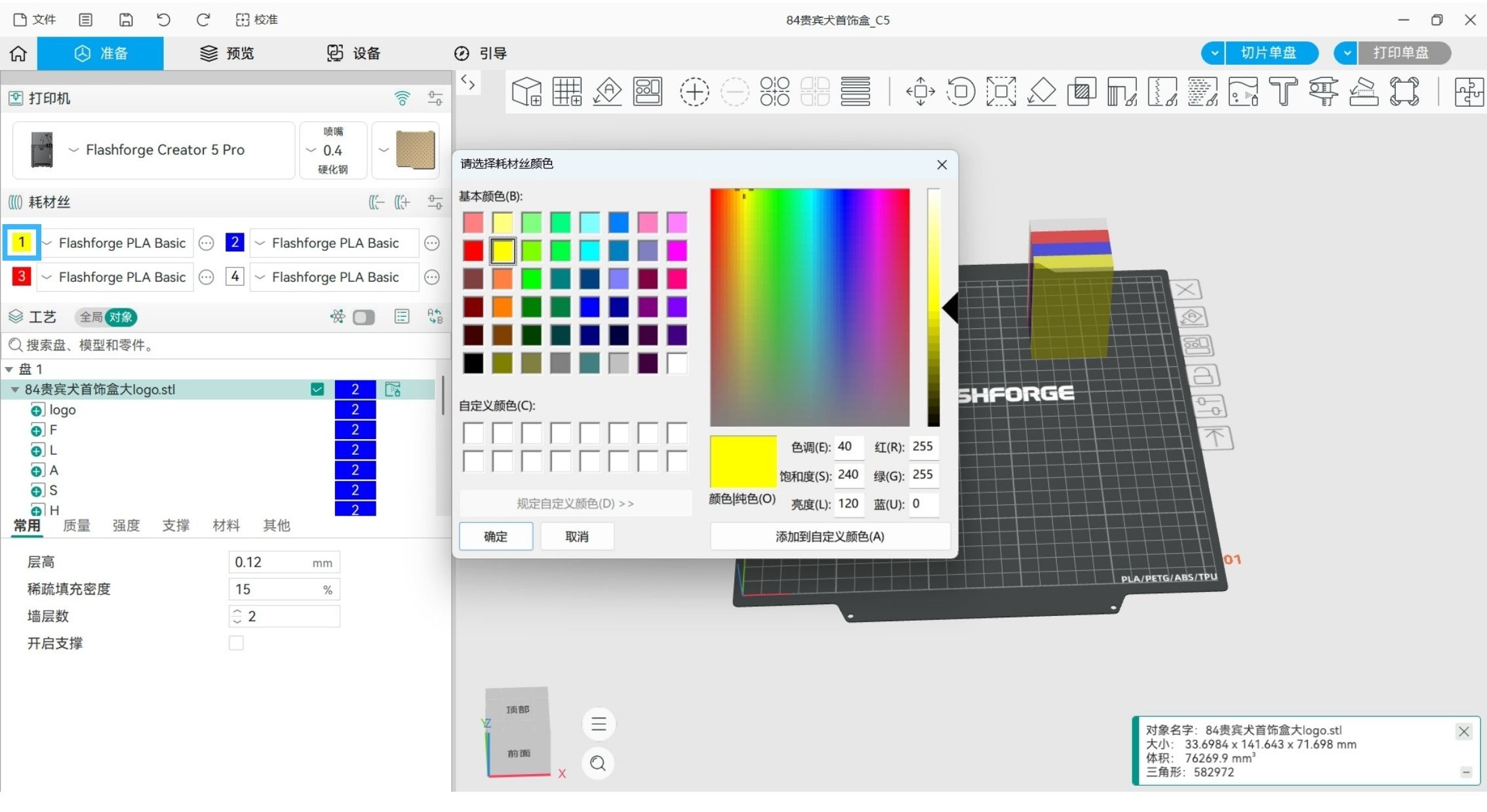The height and width of the screenshot is (812, 1487).
Task: Click the add filament icon
Action: click(402, 202)
